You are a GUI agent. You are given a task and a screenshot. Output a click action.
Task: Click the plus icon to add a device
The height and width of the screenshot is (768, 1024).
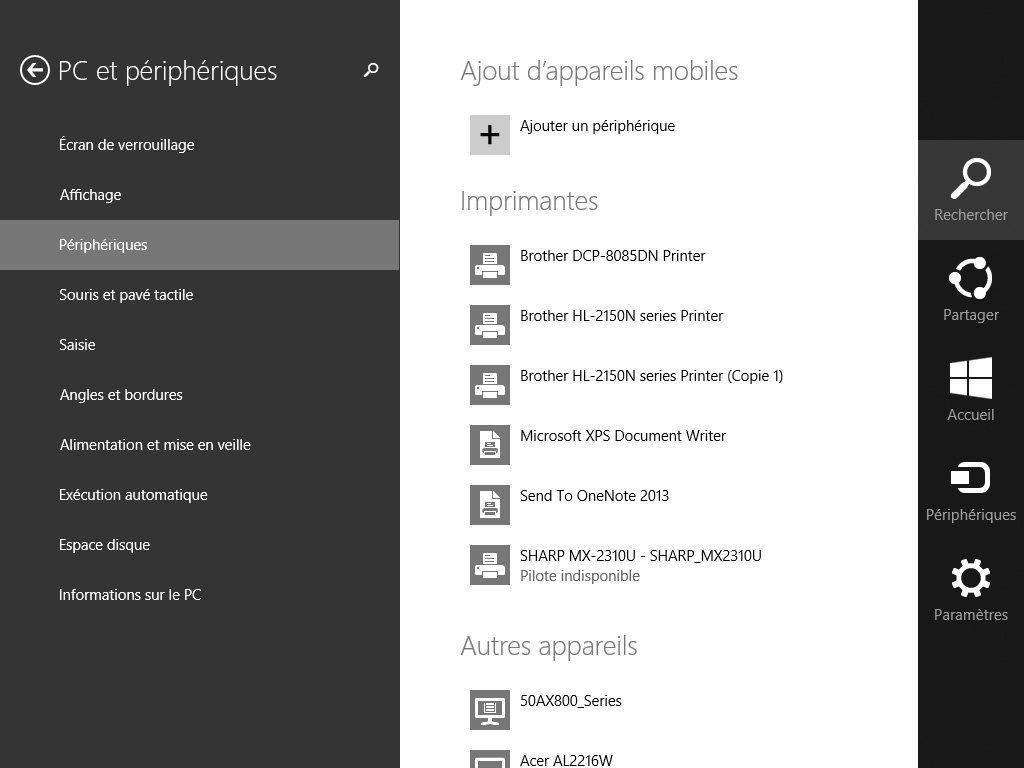490,135
